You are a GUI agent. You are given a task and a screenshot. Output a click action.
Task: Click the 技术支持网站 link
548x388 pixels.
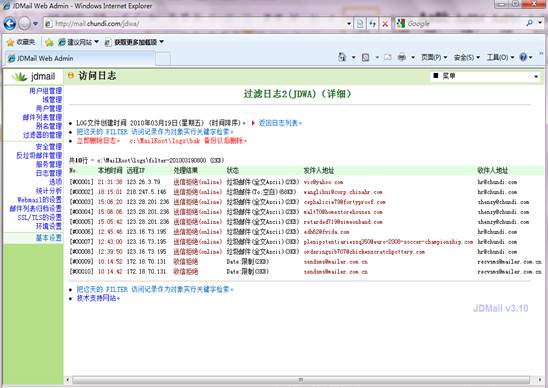[x=97, y=298]
